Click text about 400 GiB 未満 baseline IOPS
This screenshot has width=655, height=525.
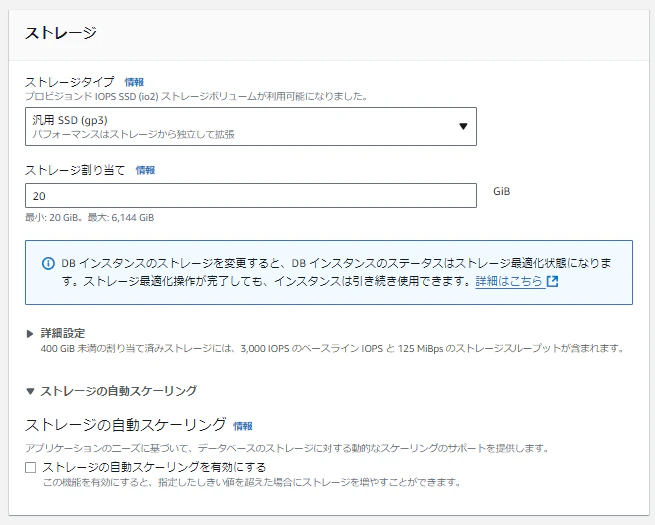point(332,348)
